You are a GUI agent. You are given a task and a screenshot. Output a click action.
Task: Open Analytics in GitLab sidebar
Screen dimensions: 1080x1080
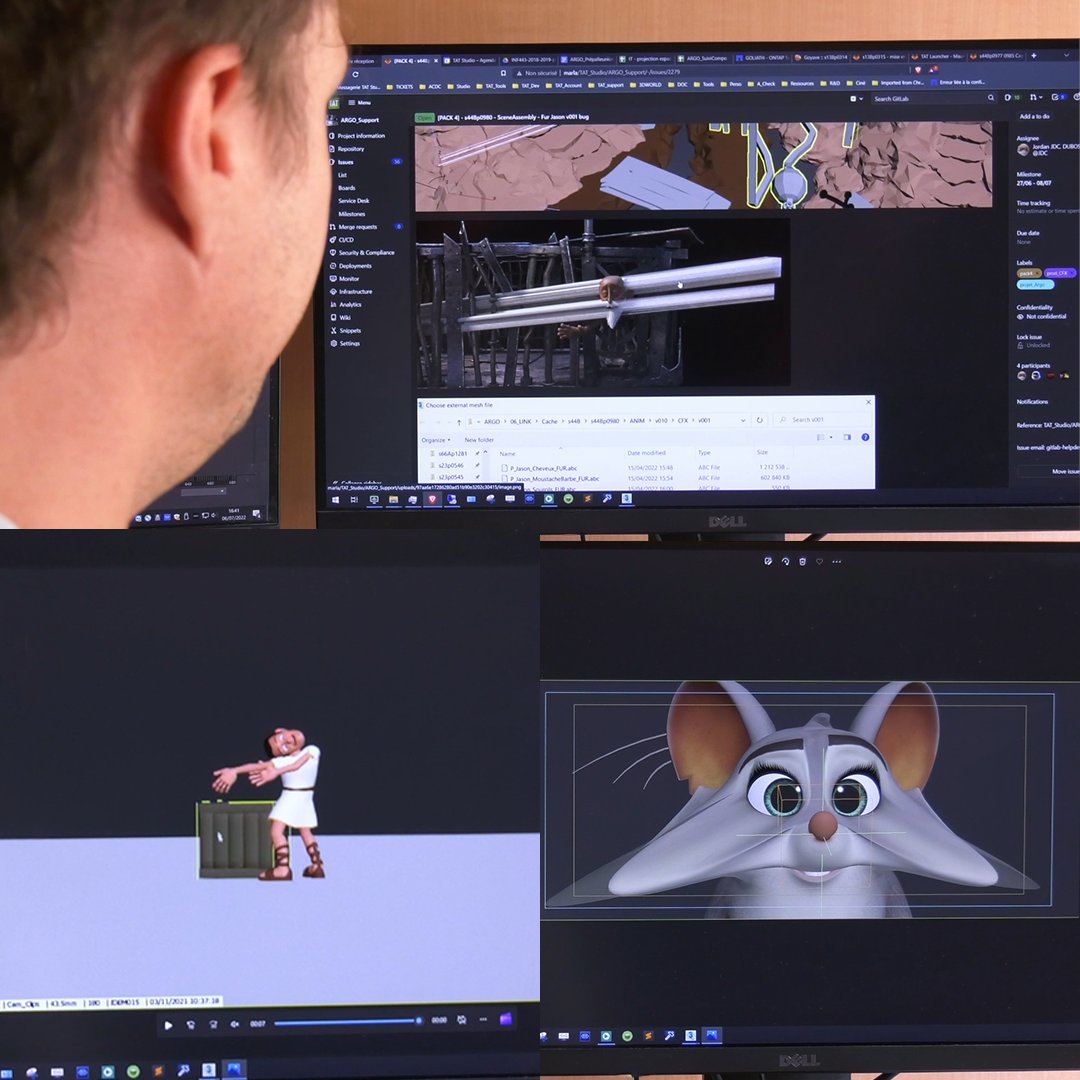[x=346, y=304]
